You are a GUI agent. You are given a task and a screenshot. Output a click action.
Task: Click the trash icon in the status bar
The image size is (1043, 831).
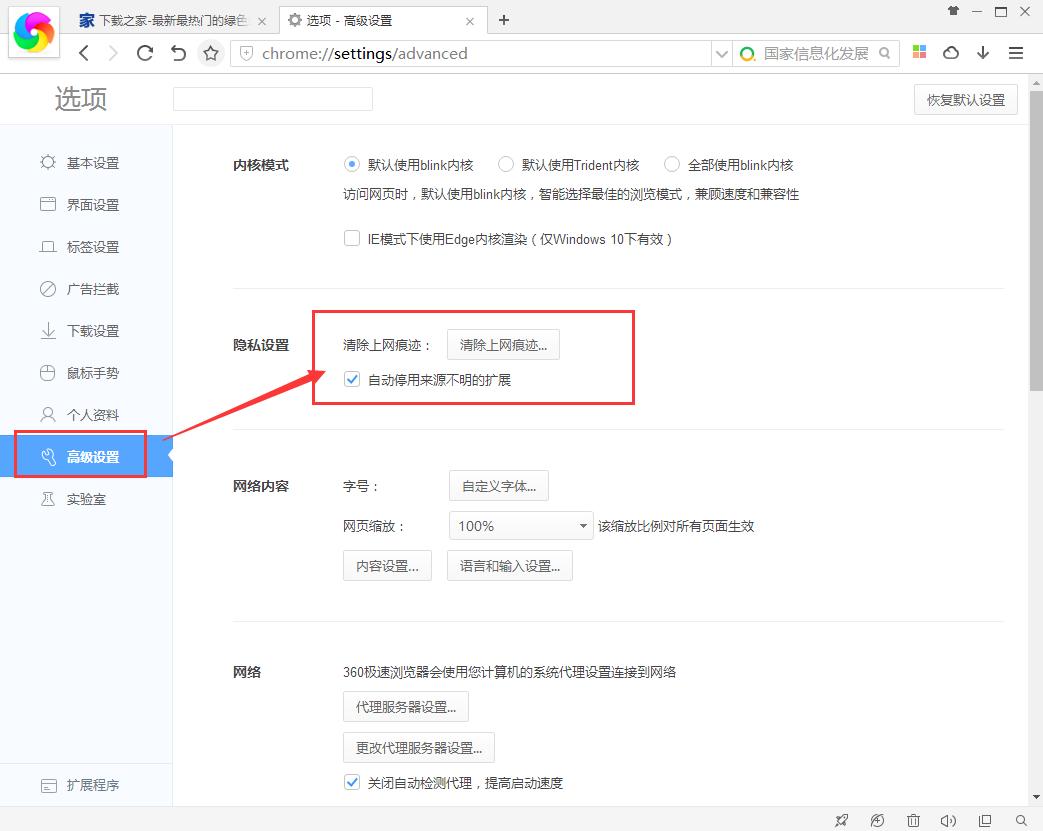(x=913, y=820)
